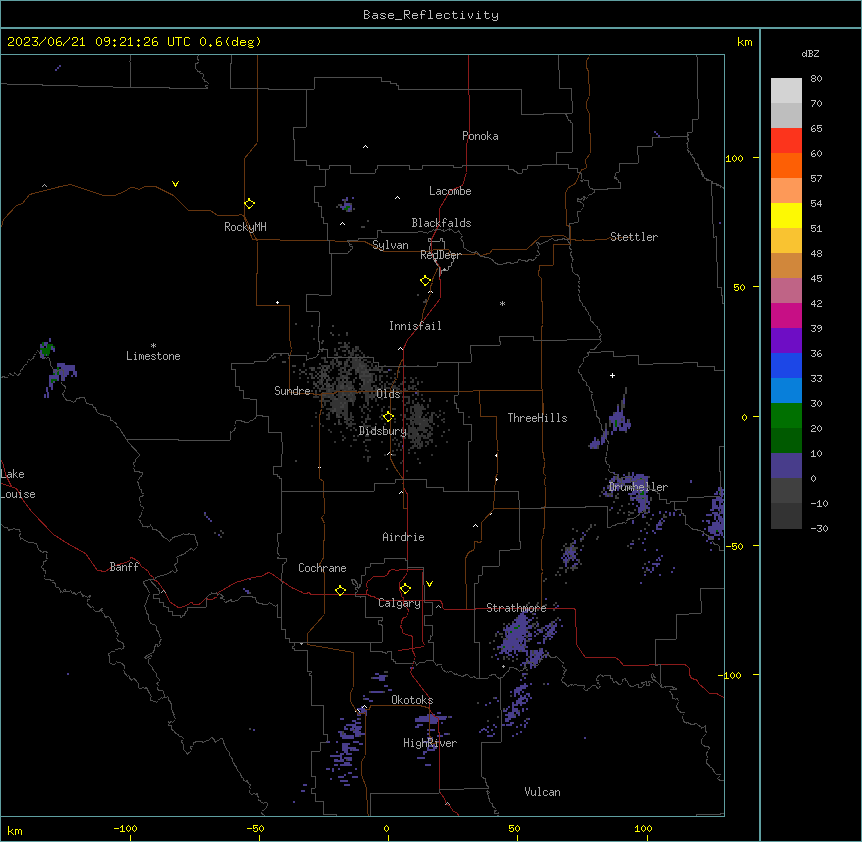862x842 pixels.
Task: Click the magenta 39-42 dBZ legend swatch
Action: click(786, 315)
